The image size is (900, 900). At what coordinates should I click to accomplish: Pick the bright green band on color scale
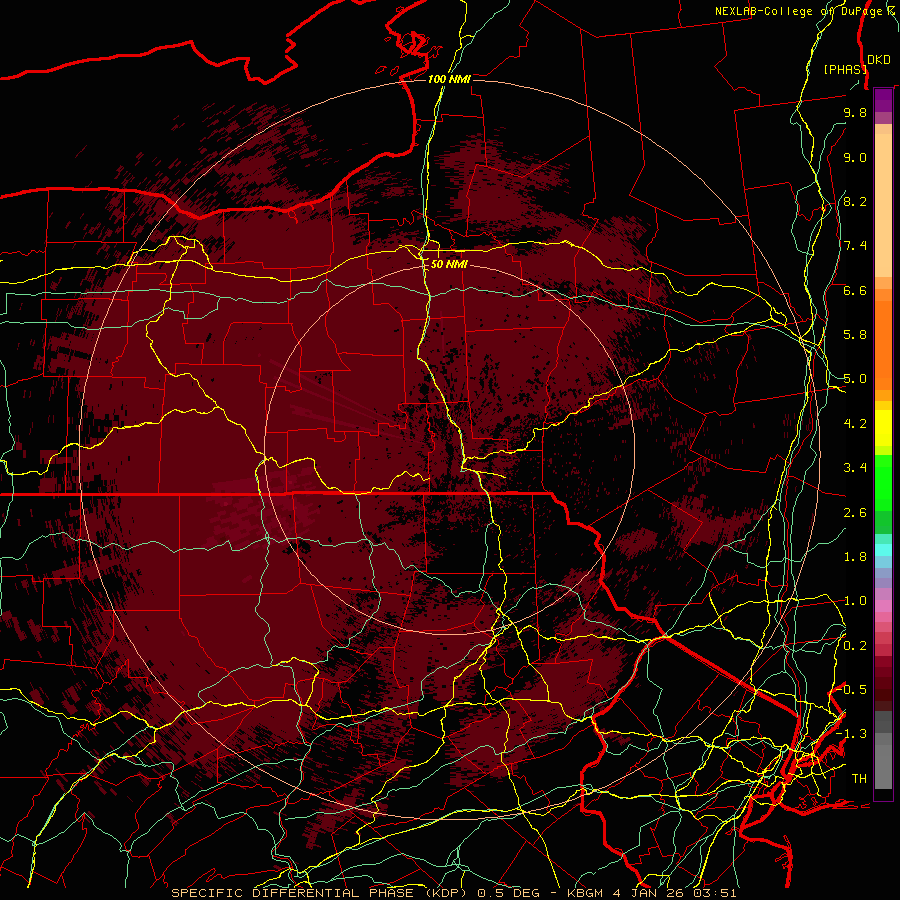[883, 483]
